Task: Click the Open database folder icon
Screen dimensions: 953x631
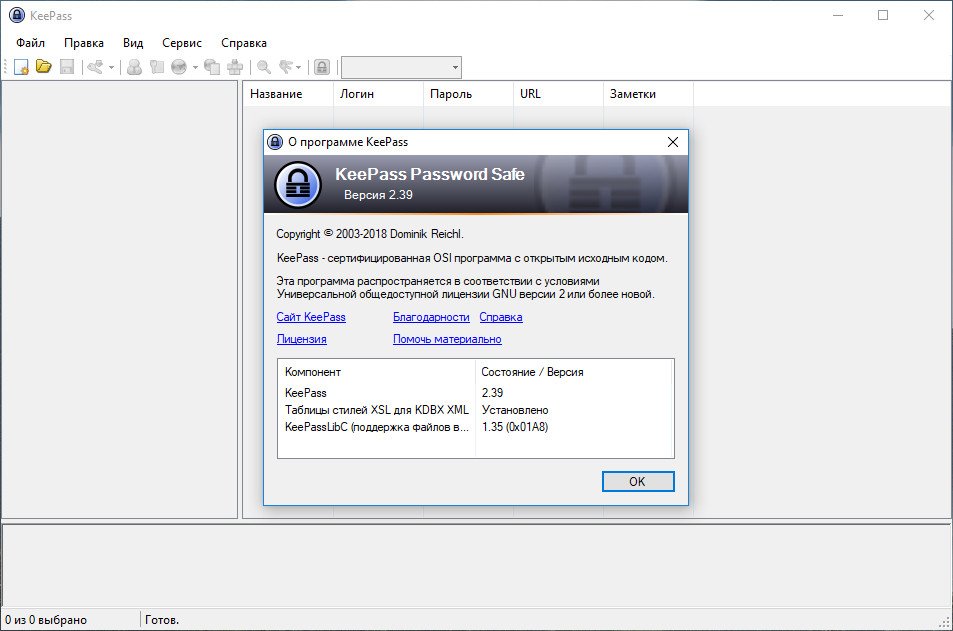Action: 44,66
